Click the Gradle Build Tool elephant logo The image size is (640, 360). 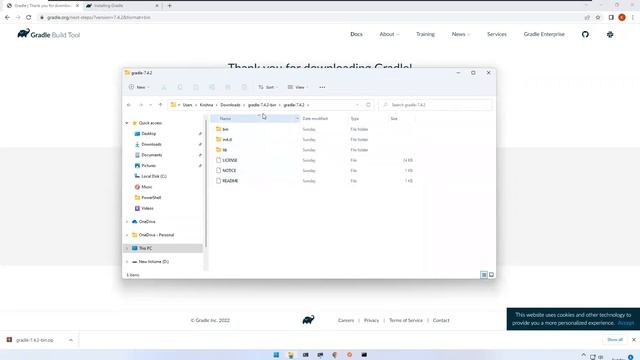(x=49, y=34)
